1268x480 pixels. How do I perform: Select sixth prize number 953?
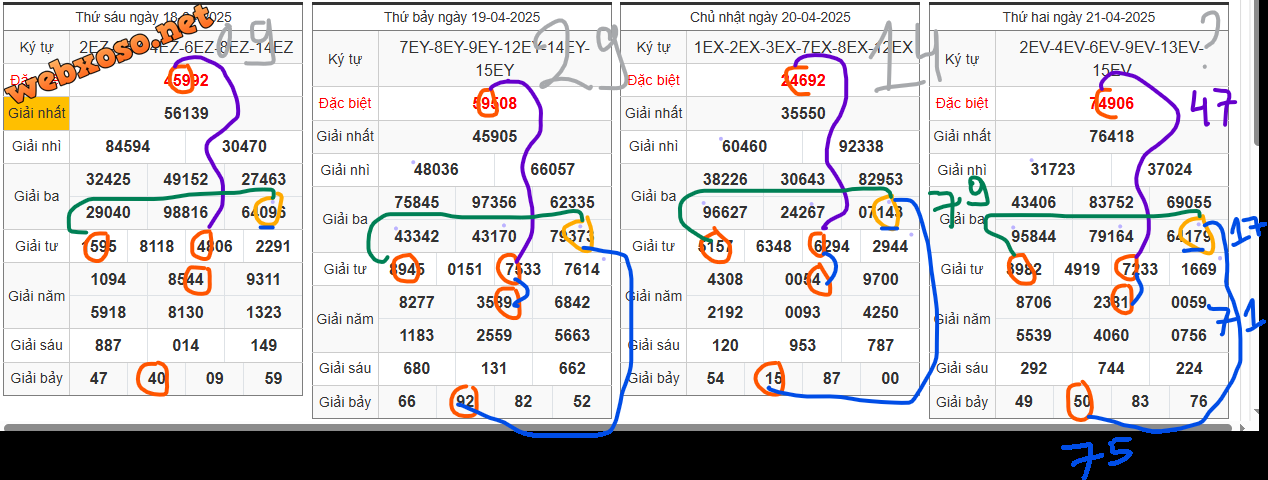(x=803, y=345)
